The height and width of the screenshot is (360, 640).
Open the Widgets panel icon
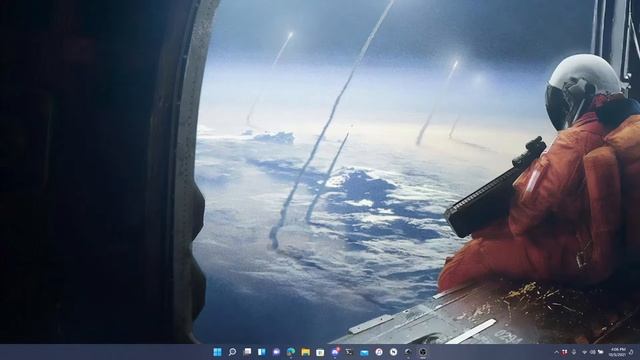(x=262, y=352)
